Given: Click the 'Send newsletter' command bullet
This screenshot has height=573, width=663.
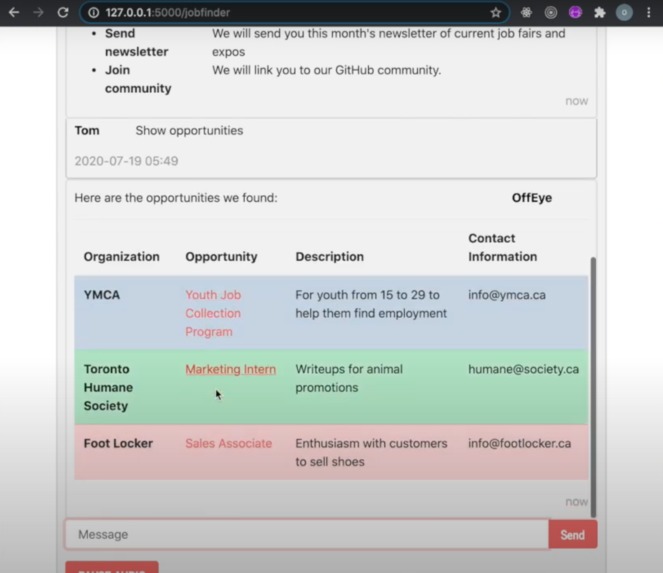Looking at the screenshot, I should point(137,42).
